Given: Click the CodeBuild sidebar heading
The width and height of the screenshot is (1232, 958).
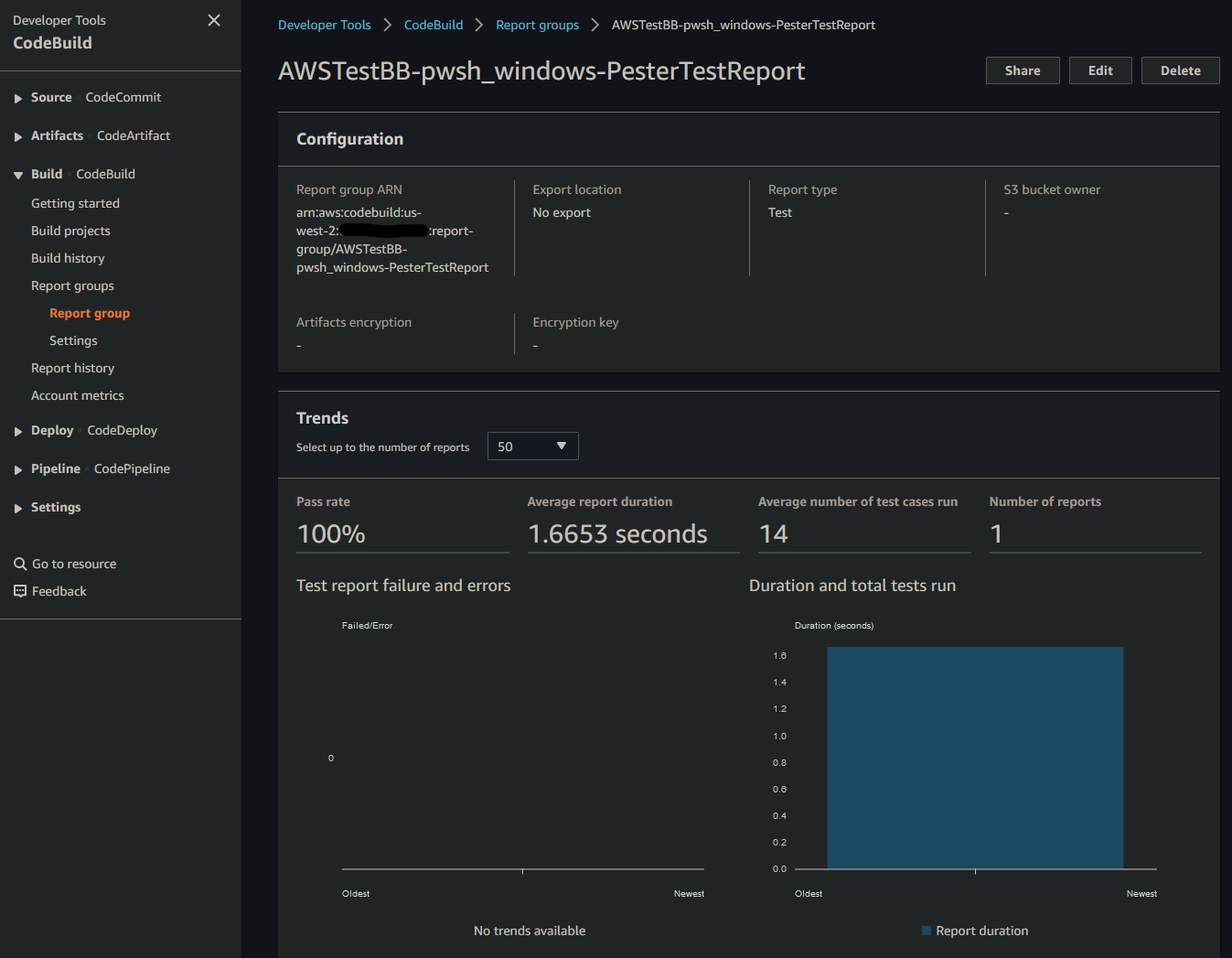Looking at the screenshot, I should point(52,43).
